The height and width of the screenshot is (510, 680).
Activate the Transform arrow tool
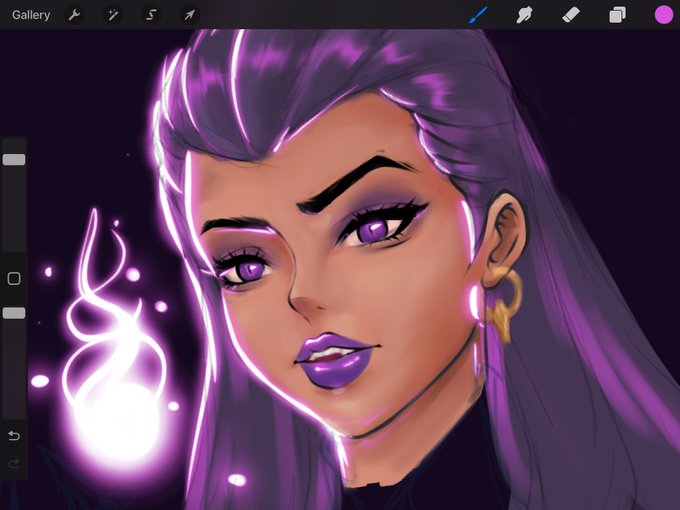pyautogui.click(x=189, y=15)
